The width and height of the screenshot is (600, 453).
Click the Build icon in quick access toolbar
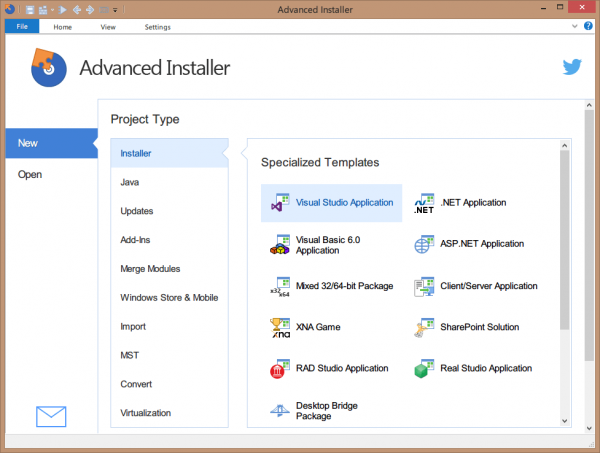tap(42, 10)
